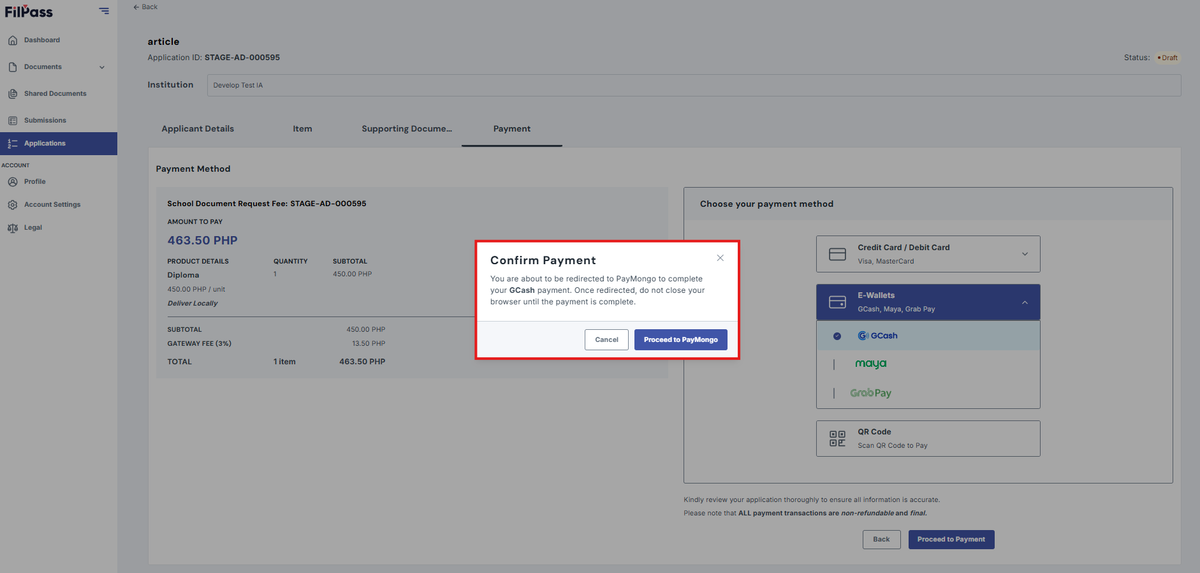The image size is (1200, 573).
Task: Click the Diploma product name
Action: 183,274
